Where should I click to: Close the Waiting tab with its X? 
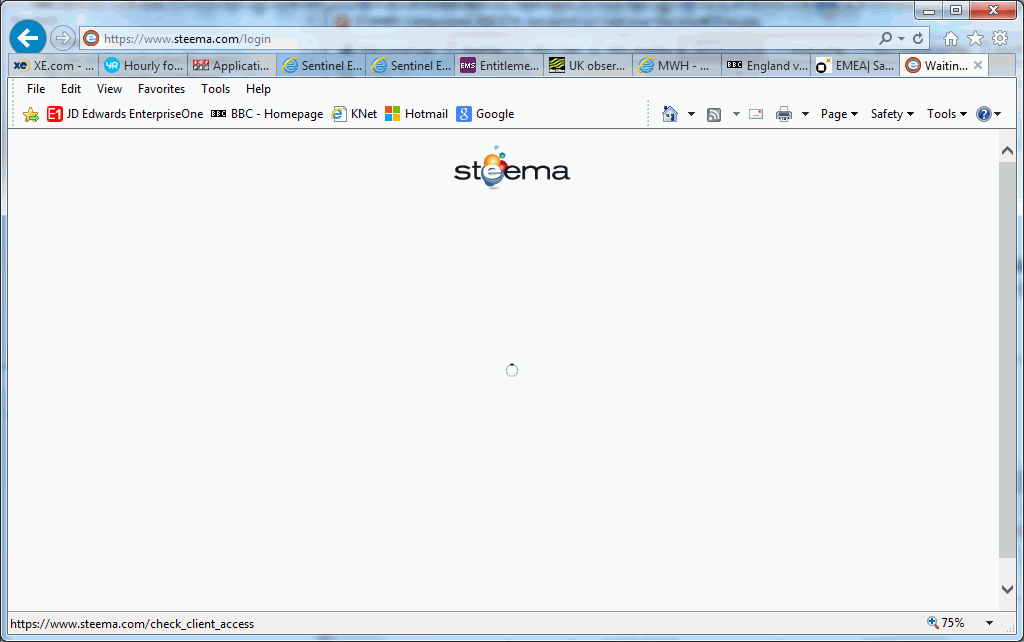(978, 65)
